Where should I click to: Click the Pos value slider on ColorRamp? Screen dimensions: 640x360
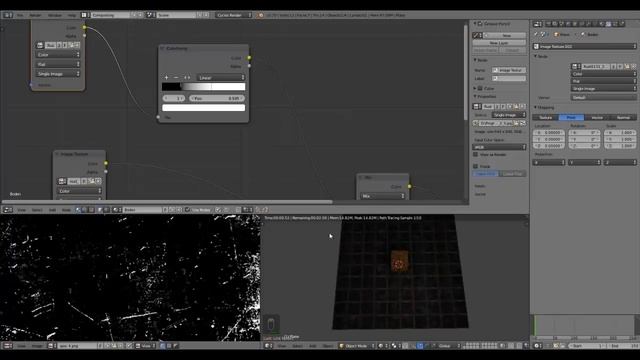217,98
